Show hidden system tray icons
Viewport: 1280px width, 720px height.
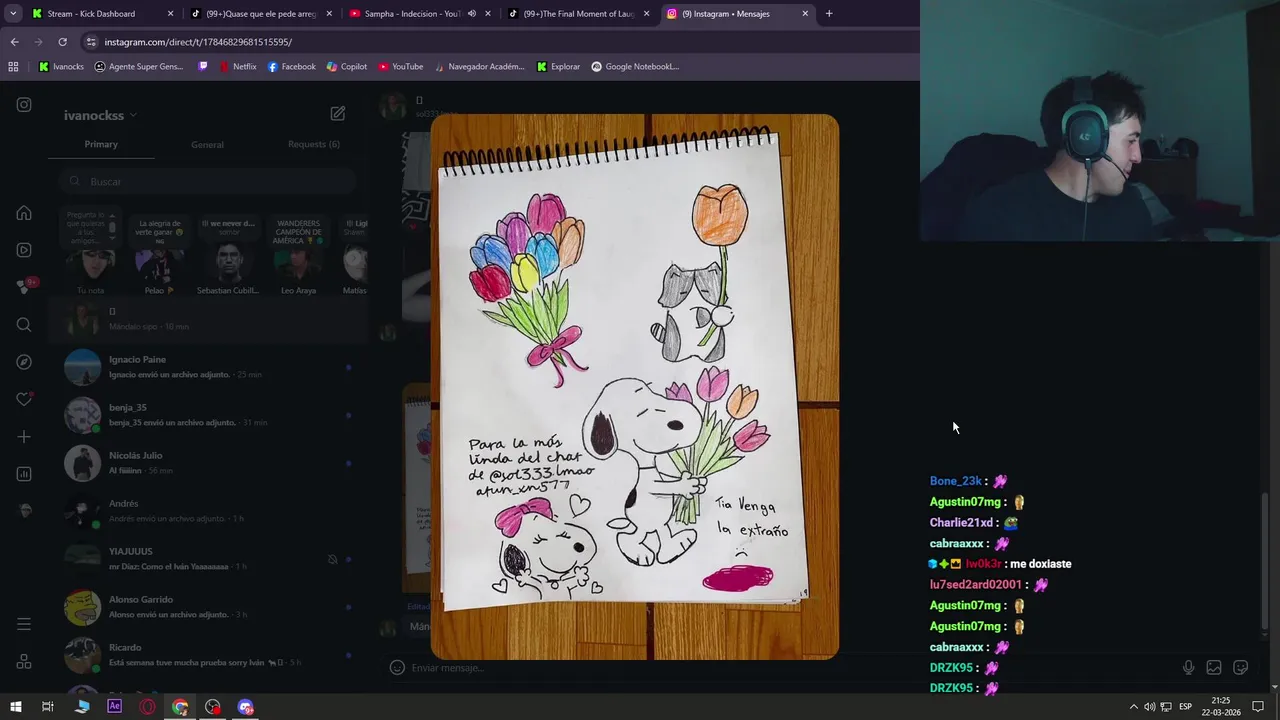pos(1133,707)
